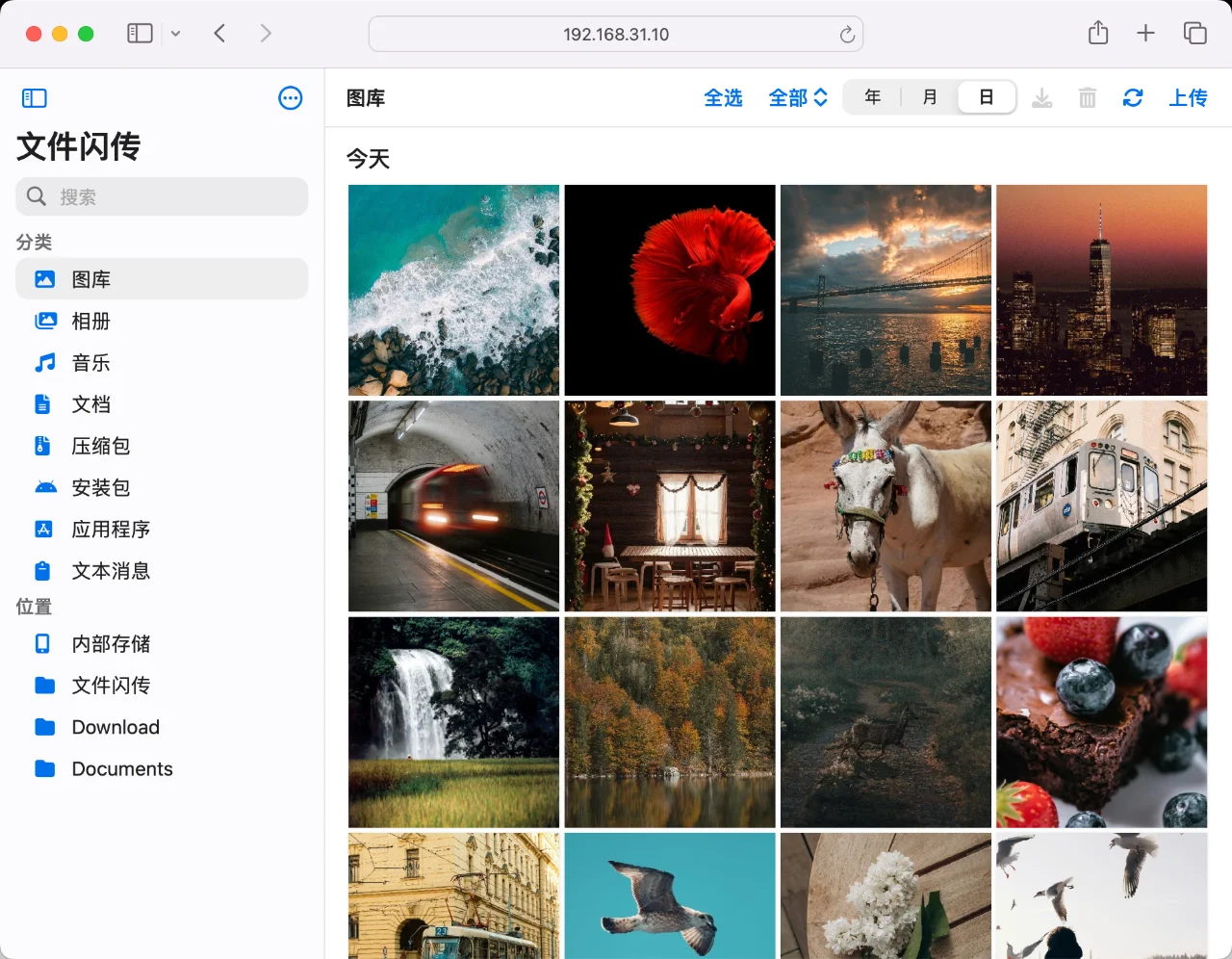This screenshot has height=959, width=1232.
Task: Open the brownie with berries photo
Action: [1102, 722]
